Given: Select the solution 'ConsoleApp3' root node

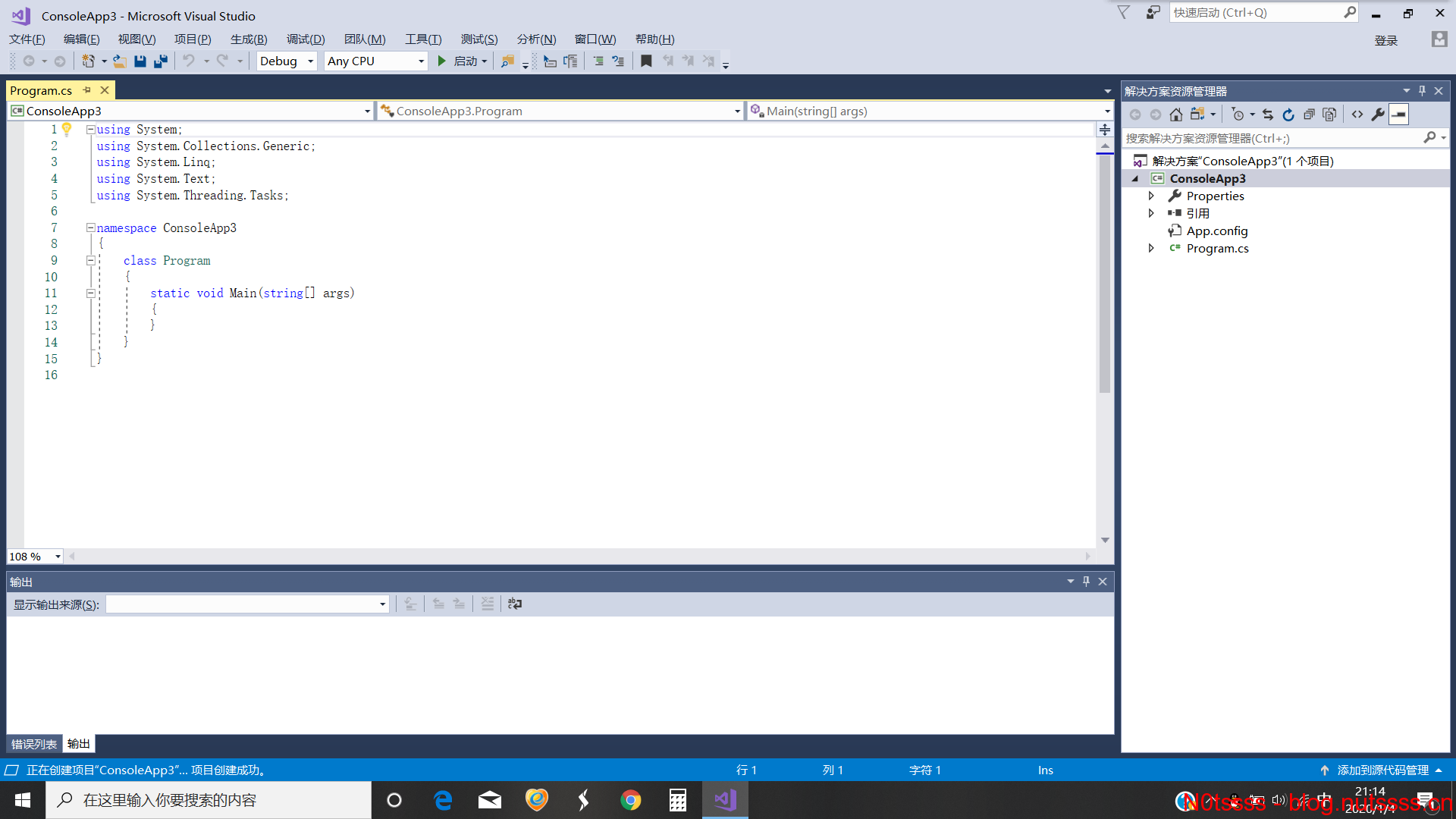Looking at the screenshot, I should click(1242, 161).
